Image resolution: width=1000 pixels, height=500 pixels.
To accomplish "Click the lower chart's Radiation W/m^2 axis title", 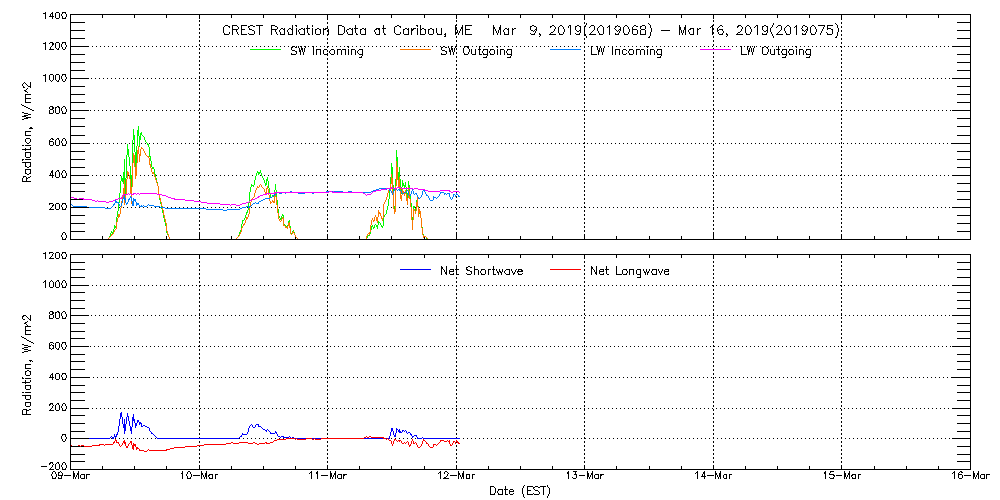I will pos(29,365).
